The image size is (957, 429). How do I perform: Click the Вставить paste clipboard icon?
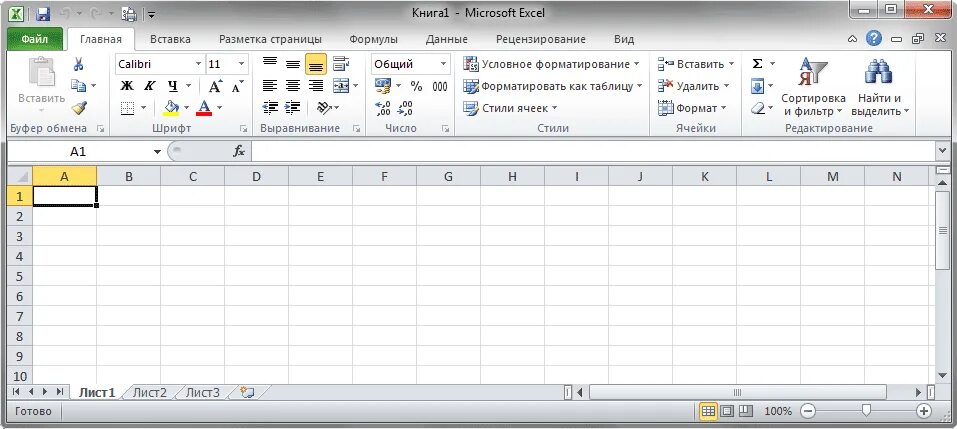pos(42,72)
